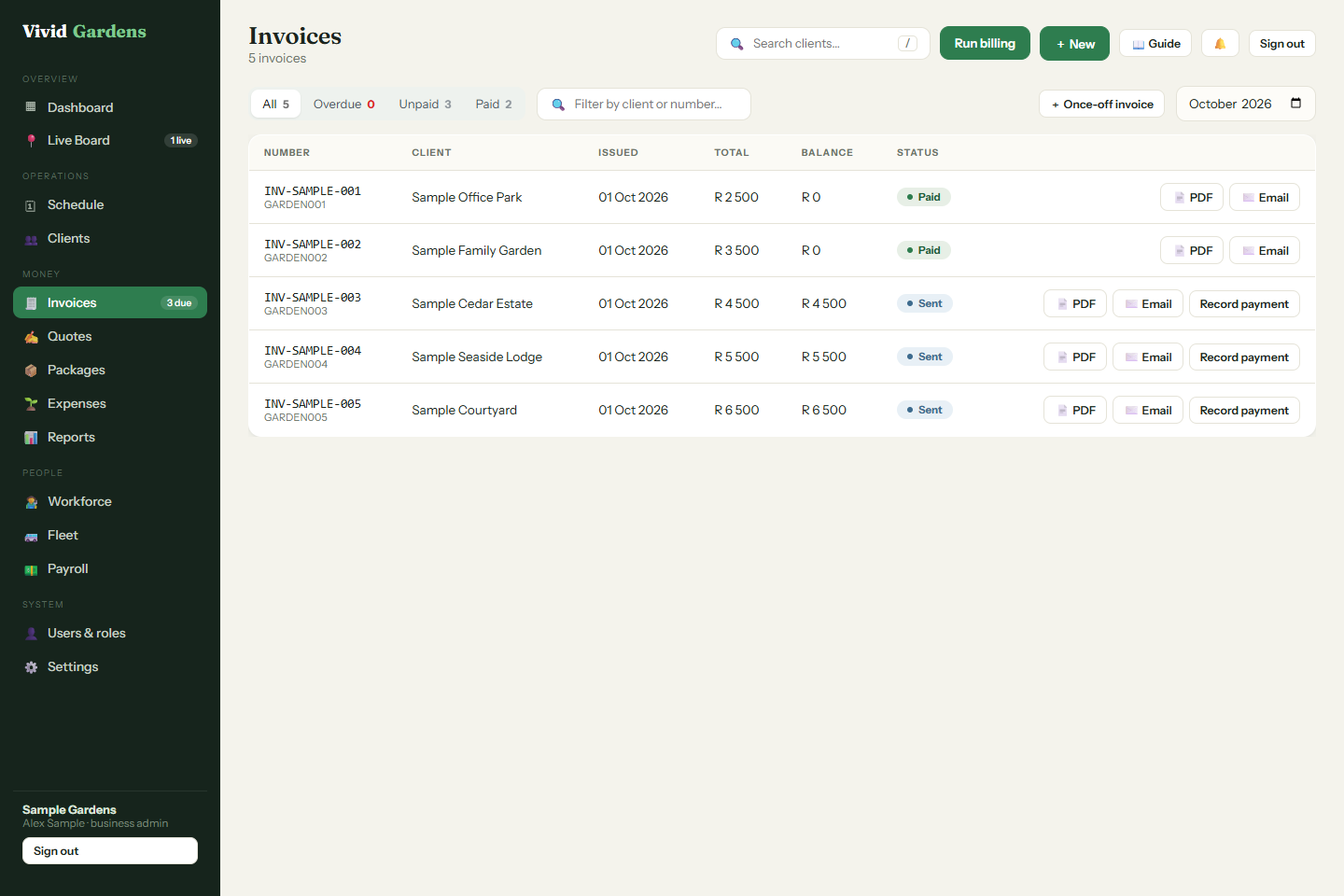1344x896 pixels.
Task: Select the active Invoices sidebar item
Action: tap(110, 302)
